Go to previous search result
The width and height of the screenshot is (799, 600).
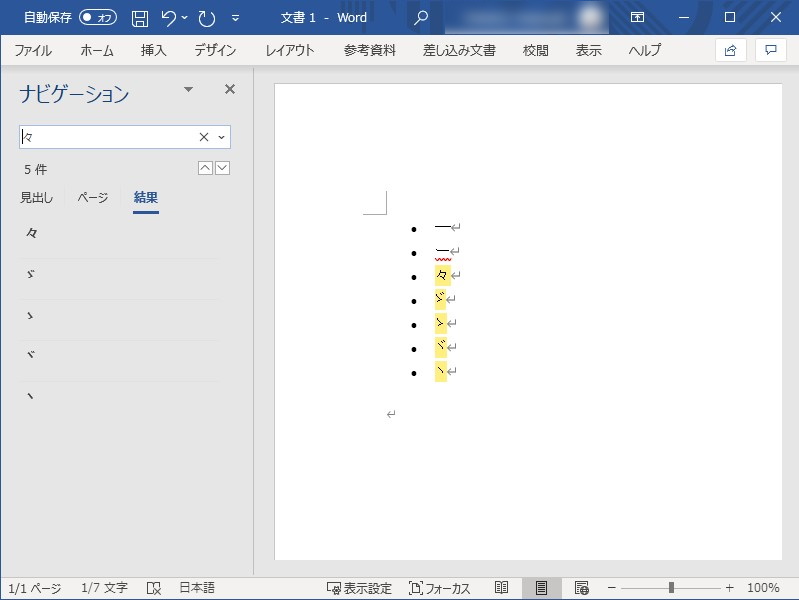click(x=205, y=168)
